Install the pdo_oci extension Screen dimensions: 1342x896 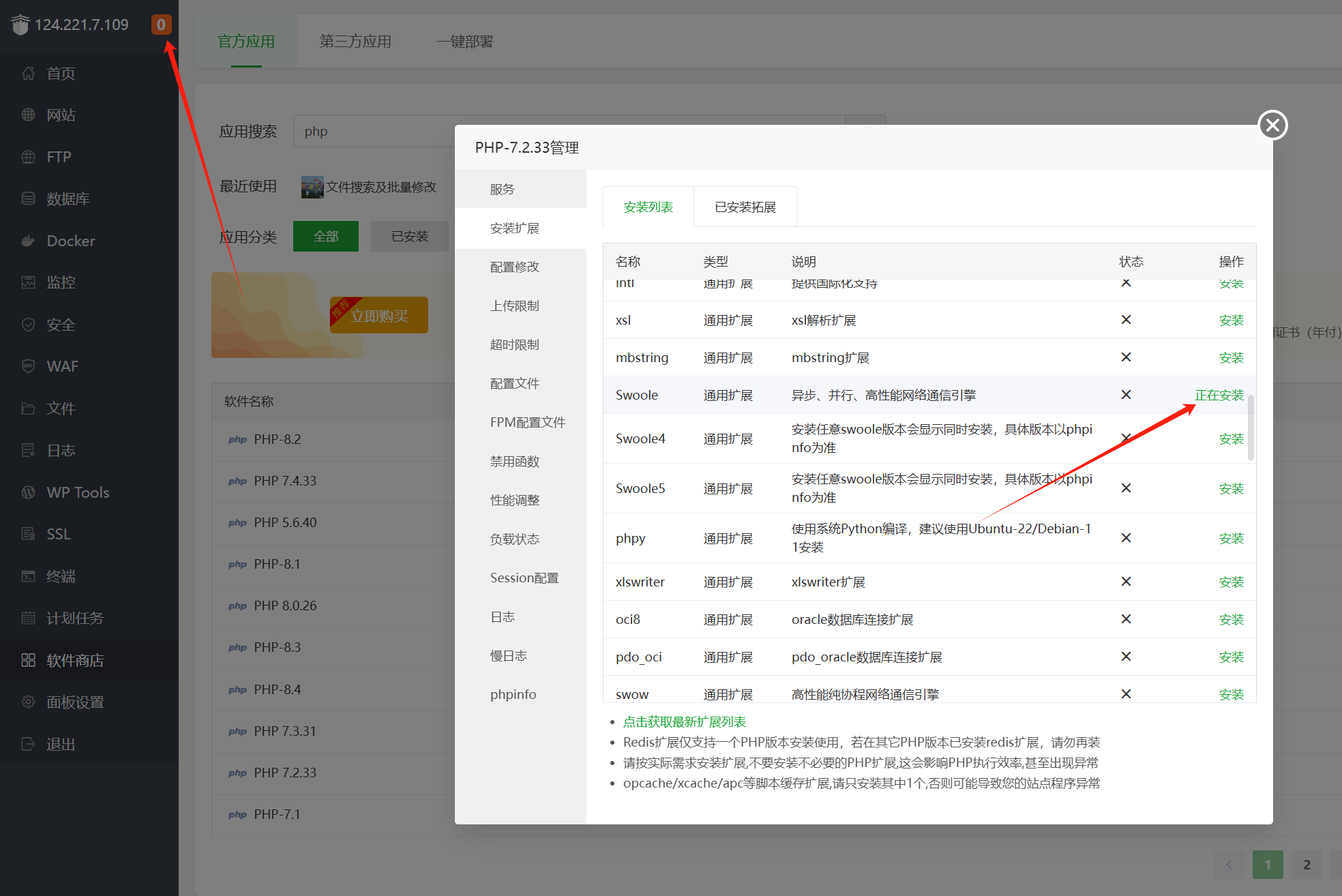(1231, 657)
